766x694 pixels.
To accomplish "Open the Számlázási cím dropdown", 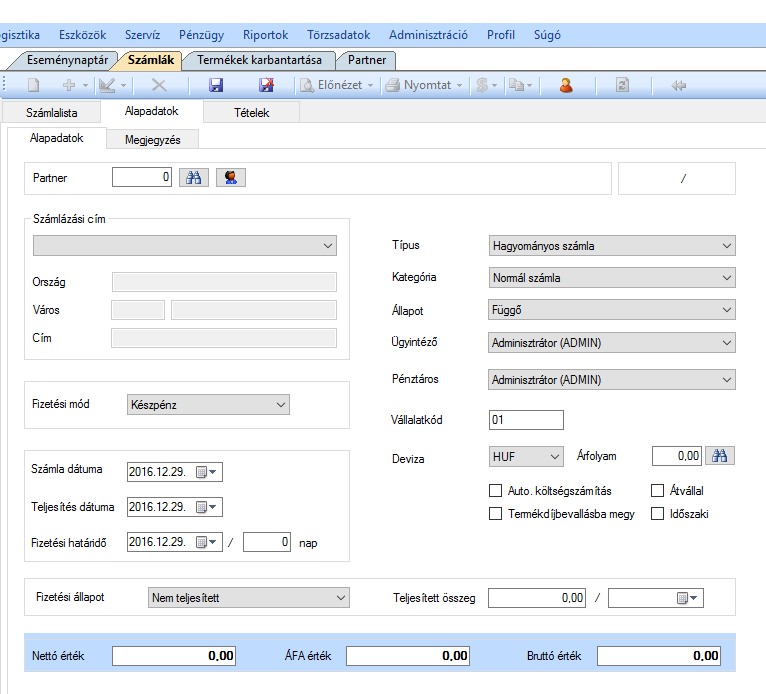I will tap(185, 246).
